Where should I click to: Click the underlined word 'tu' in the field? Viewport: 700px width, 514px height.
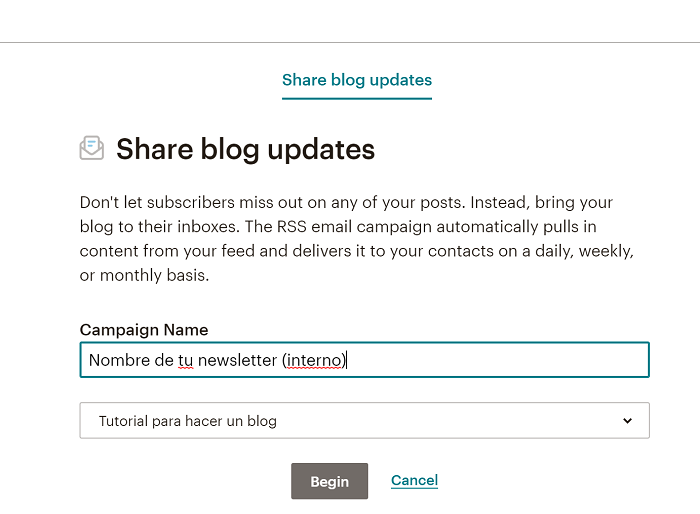185,360
